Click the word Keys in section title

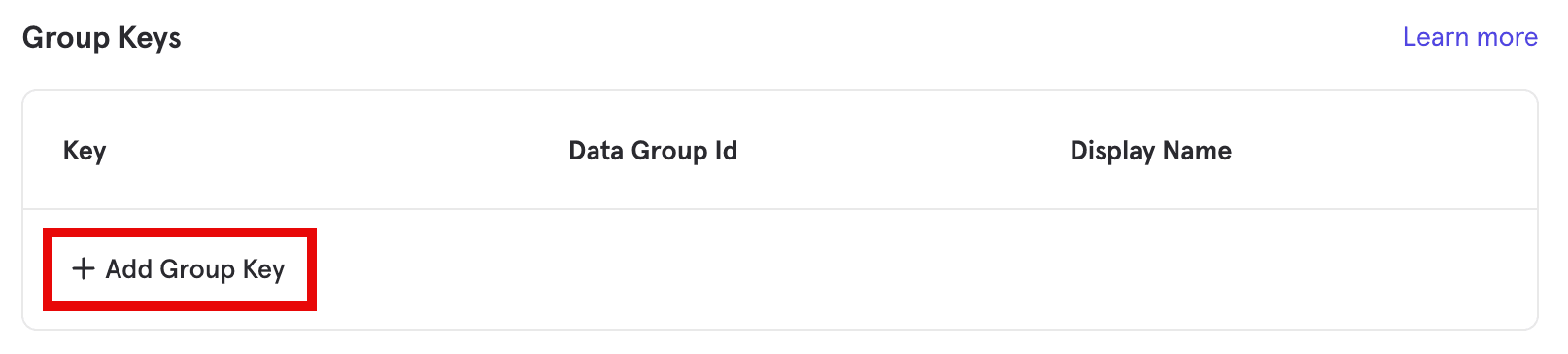(150, 38)
